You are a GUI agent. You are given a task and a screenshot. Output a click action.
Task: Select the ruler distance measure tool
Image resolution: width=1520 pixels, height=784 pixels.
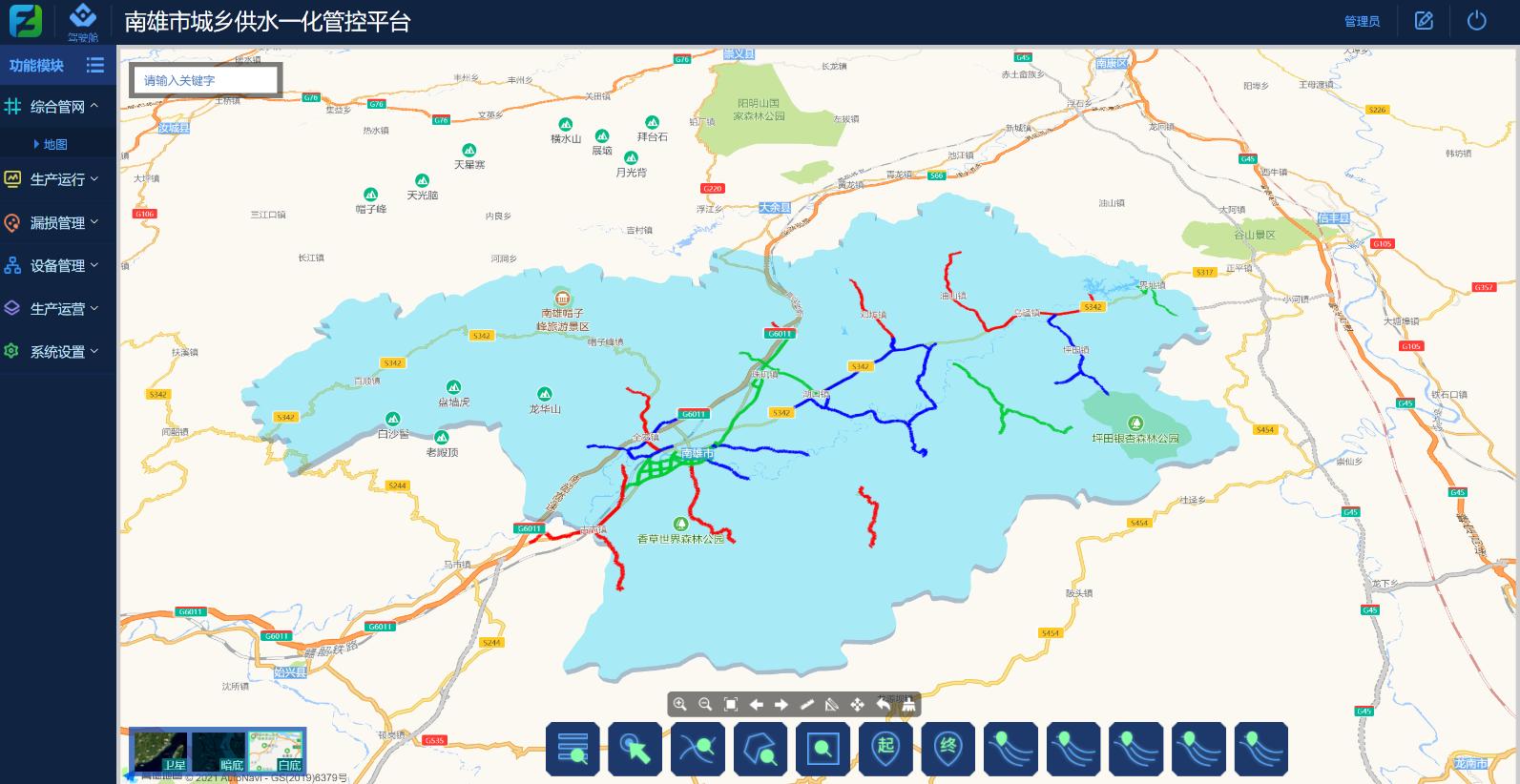coord(806,705)
